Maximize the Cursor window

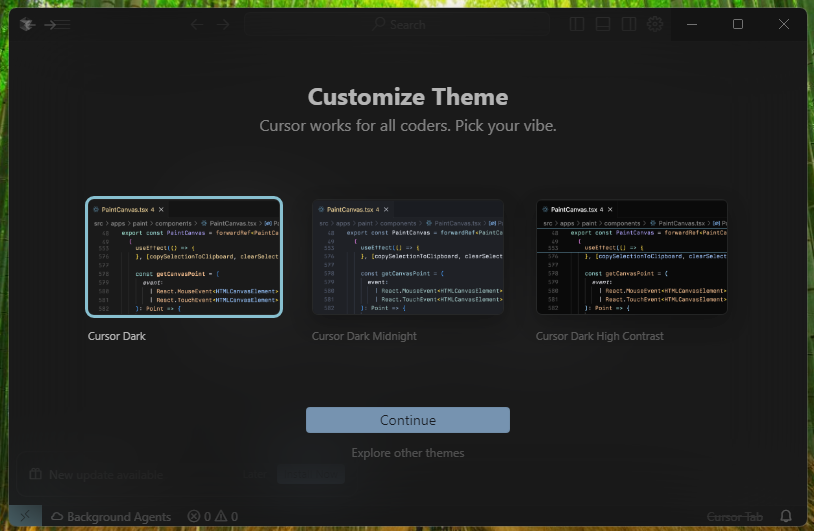point(738,24)
